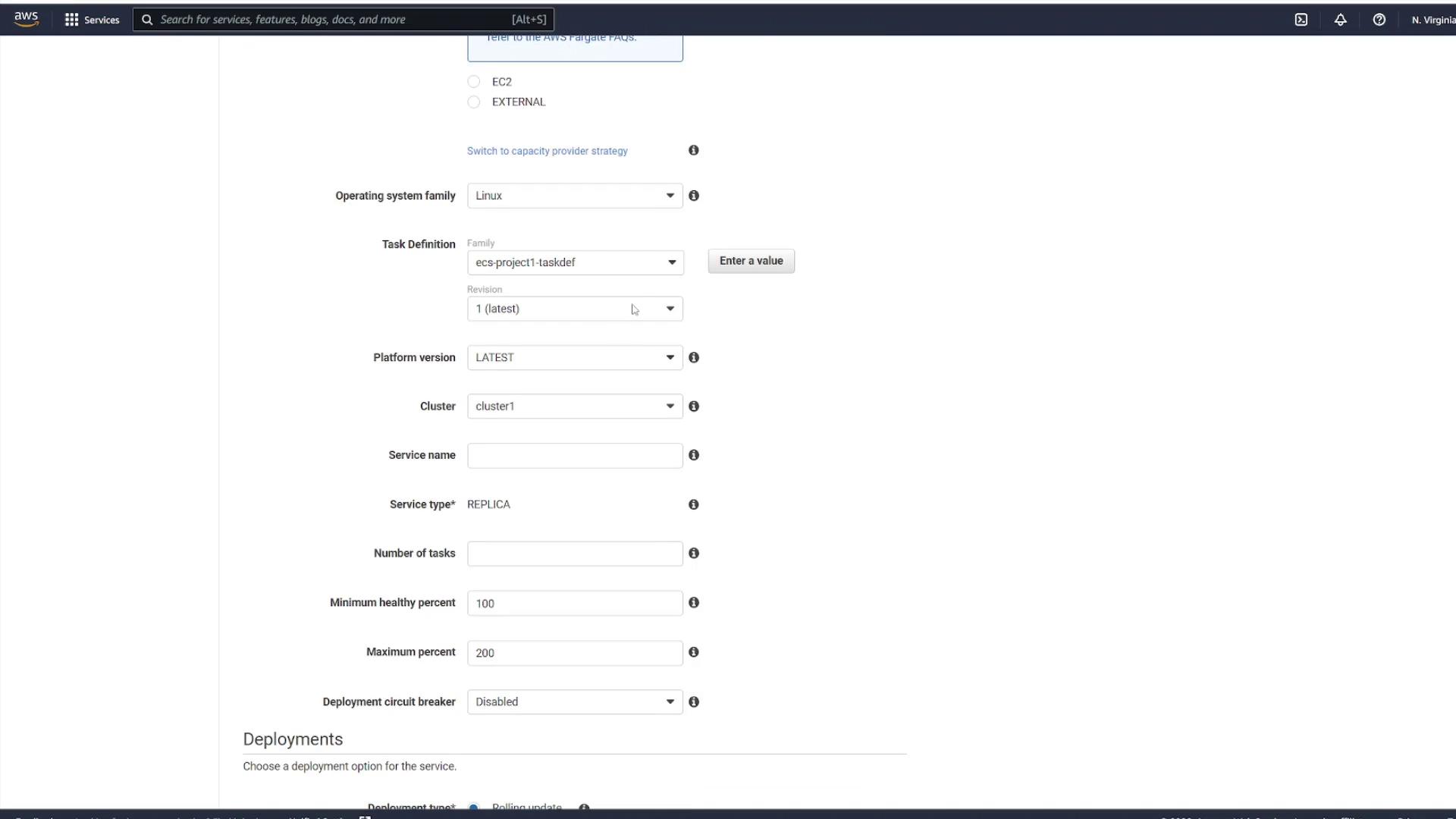The height and width of the screenshot is (819, 1456).
Task: Select the EC2 launch type radio
Action: [x=474, y=82]
